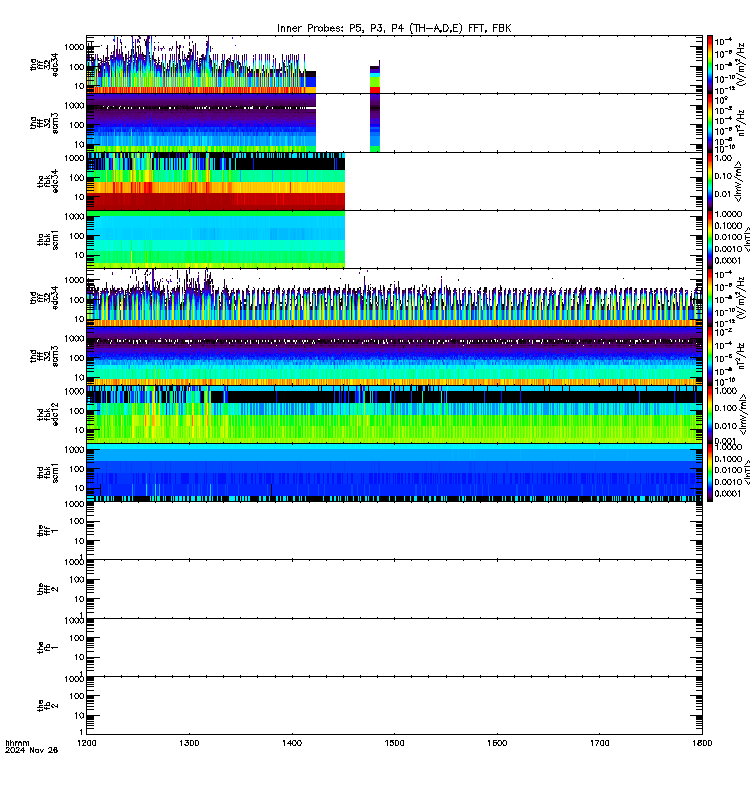Click the empty 'the fb 1' panel
The width and height of the screenshot is (750, 800).
[394, 647]
